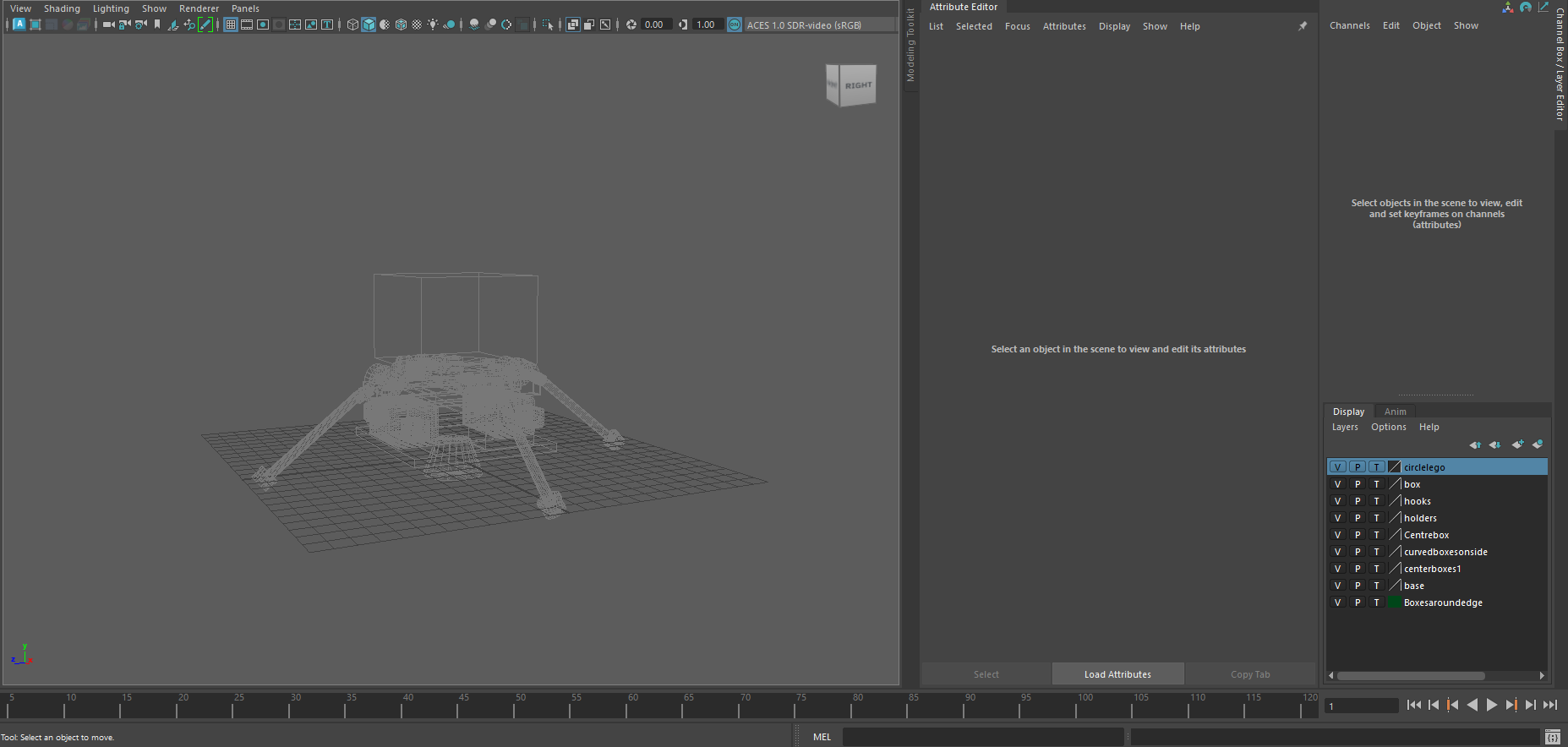
Task: Toggle the viewport grid display icon
Action: click(230, 25)
